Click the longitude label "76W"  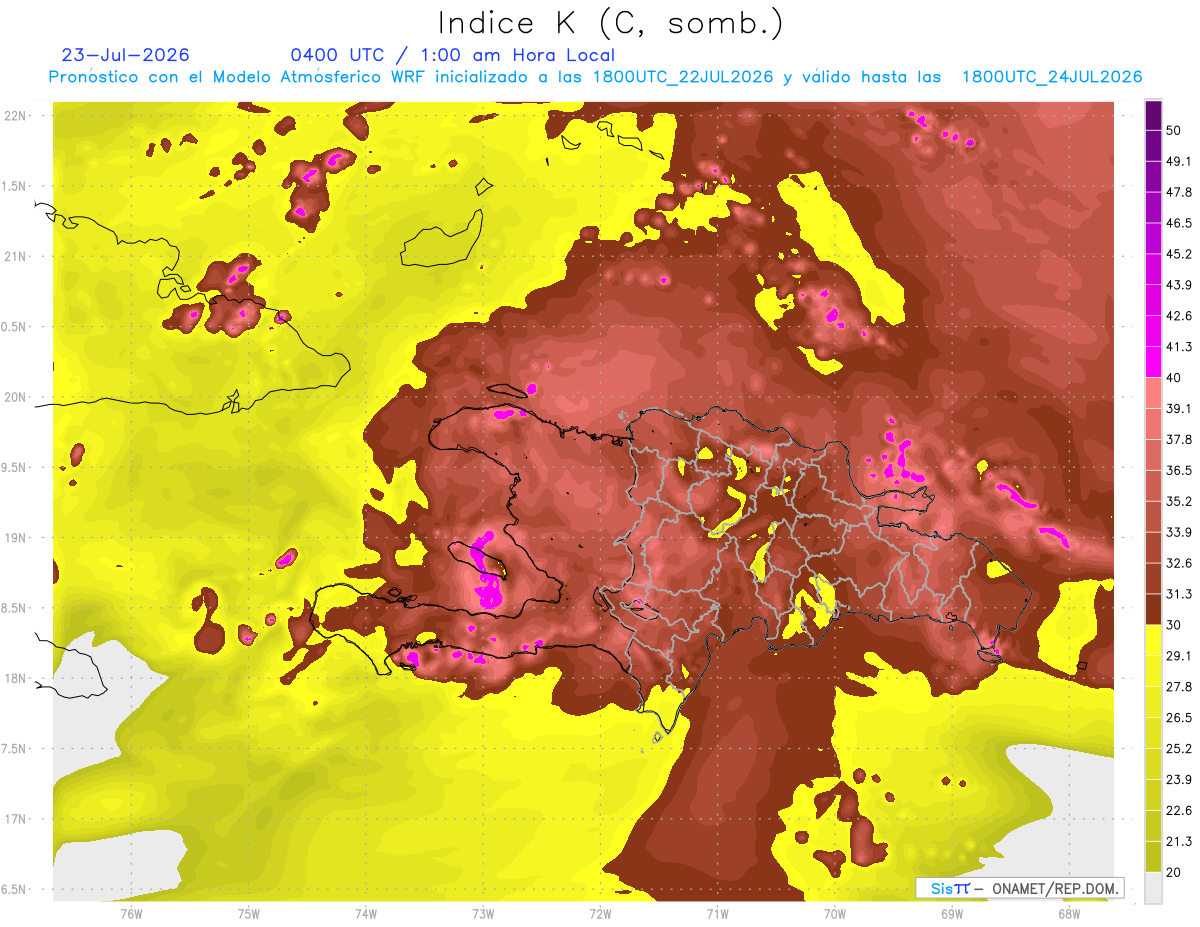pyautogui.click(x=131, y=913)
